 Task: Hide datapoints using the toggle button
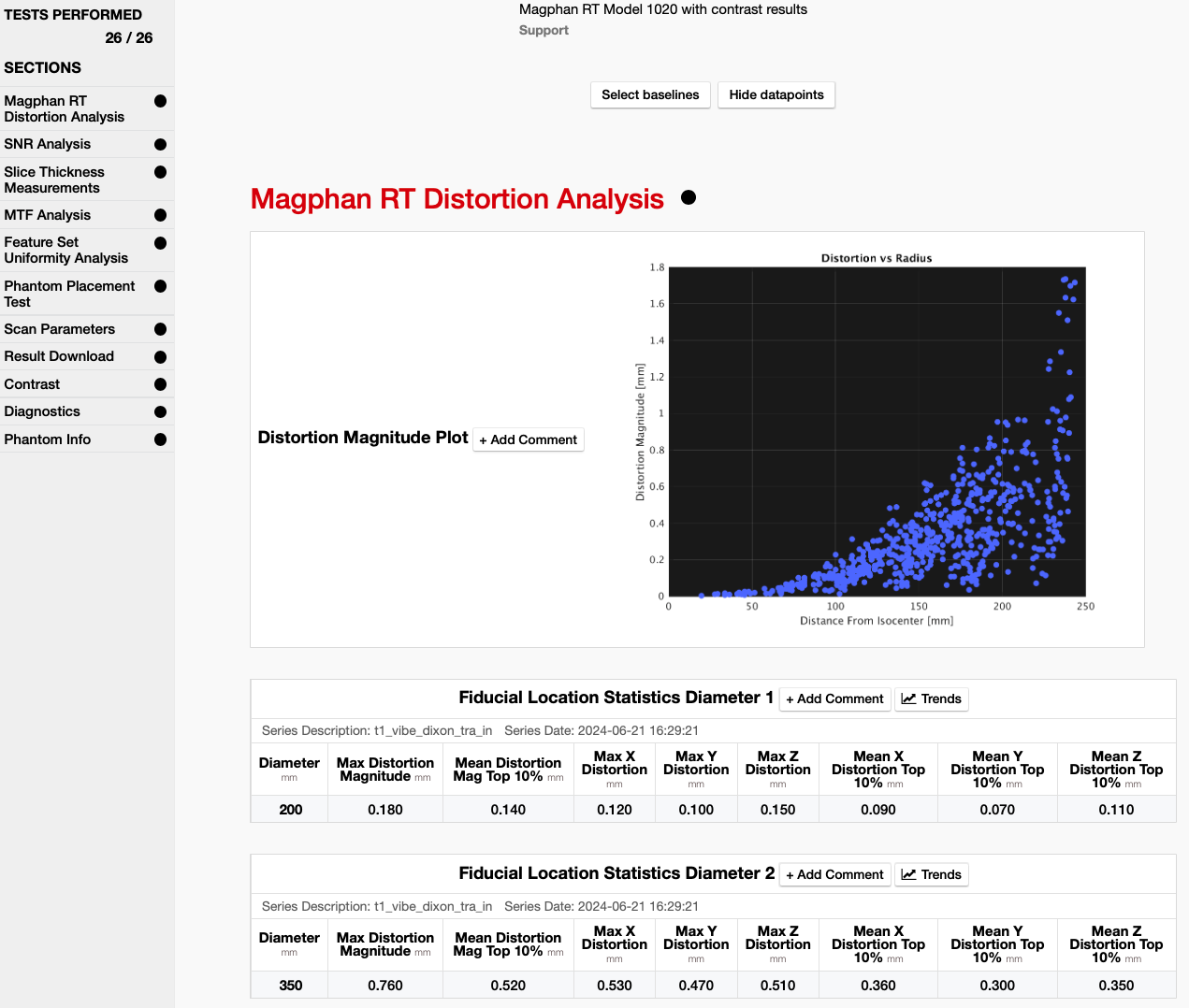(776, 95)
